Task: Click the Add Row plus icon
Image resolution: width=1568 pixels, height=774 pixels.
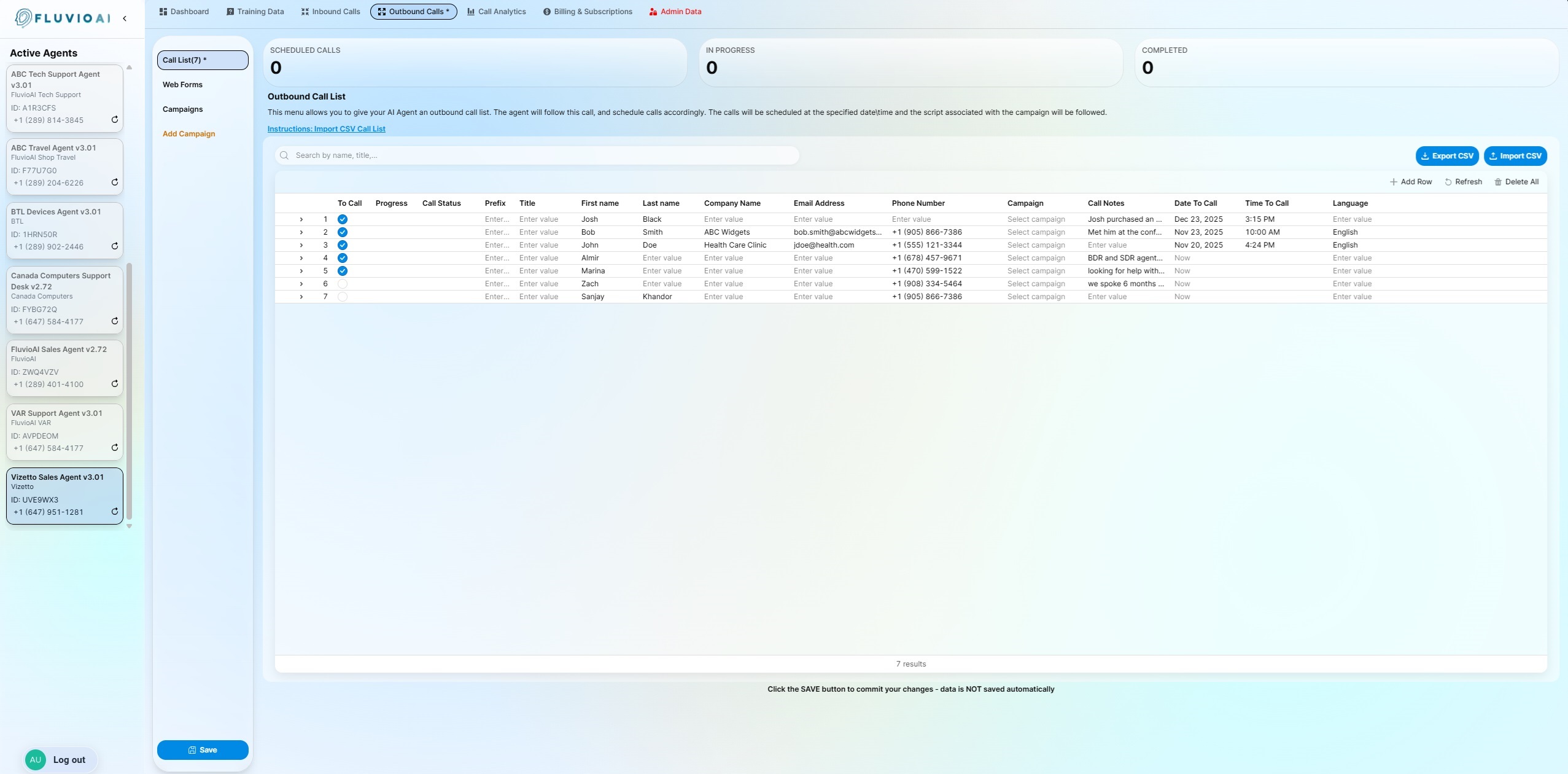Action: tap(1393, 182)
